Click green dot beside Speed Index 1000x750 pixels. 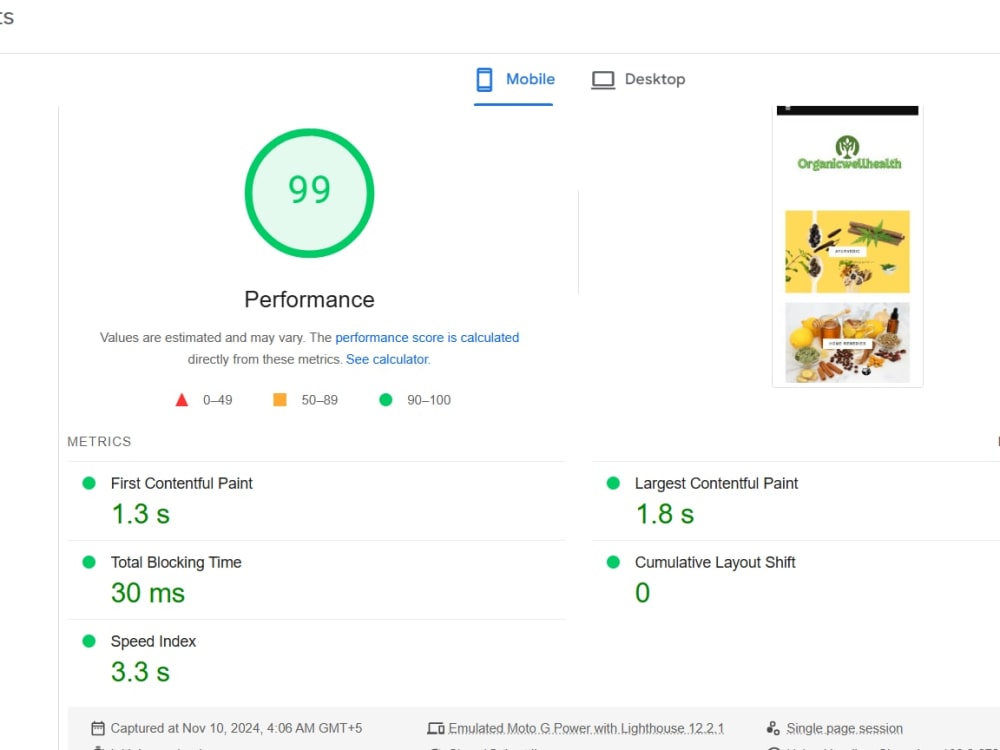click(89, 642)
